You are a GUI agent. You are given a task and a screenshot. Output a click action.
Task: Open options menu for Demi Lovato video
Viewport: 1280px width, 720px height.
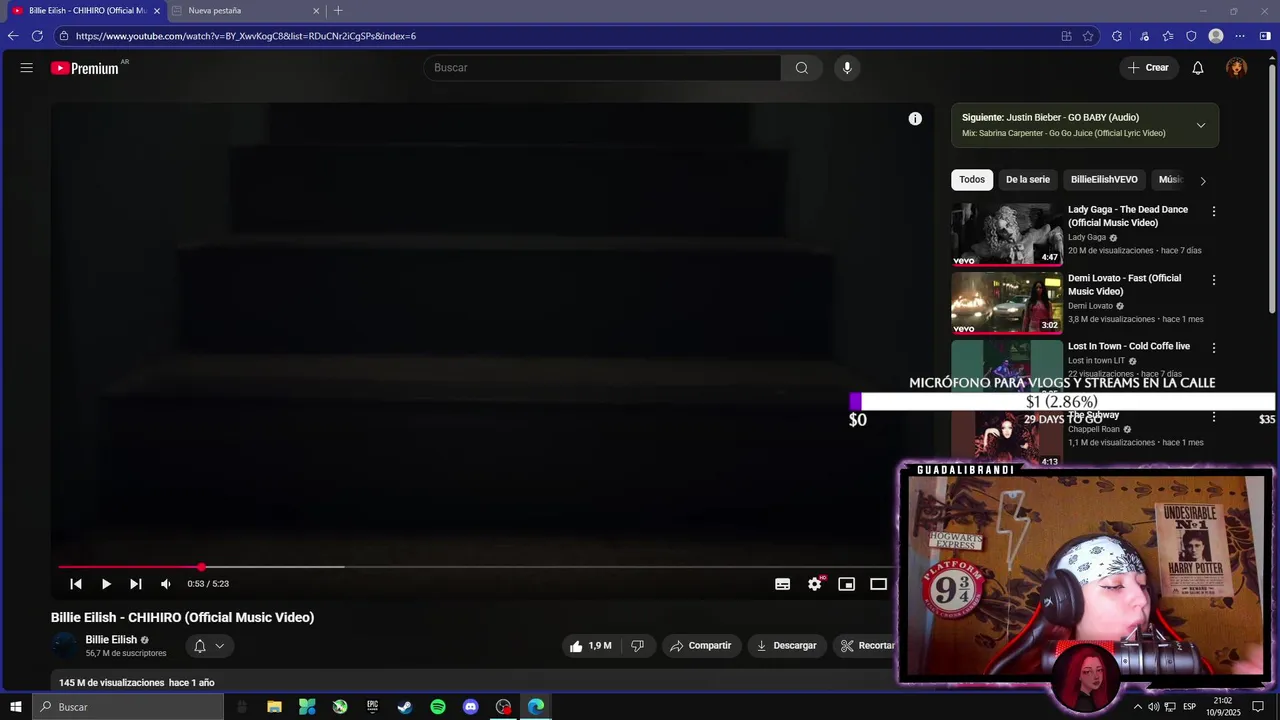[1214, 281]
